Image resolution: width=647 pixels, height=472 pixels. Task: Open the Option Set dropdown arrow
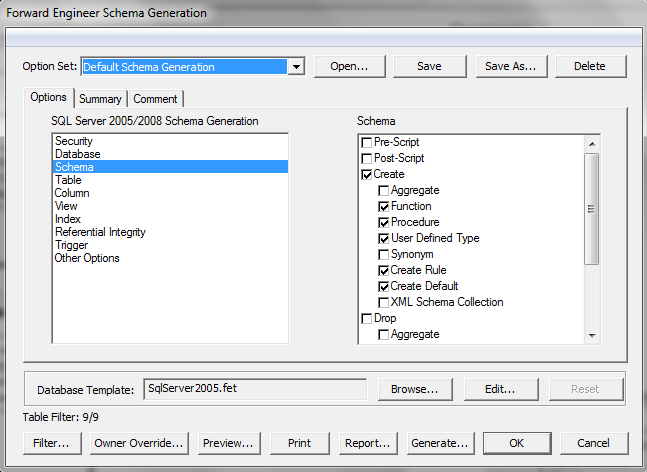point(296,67)
